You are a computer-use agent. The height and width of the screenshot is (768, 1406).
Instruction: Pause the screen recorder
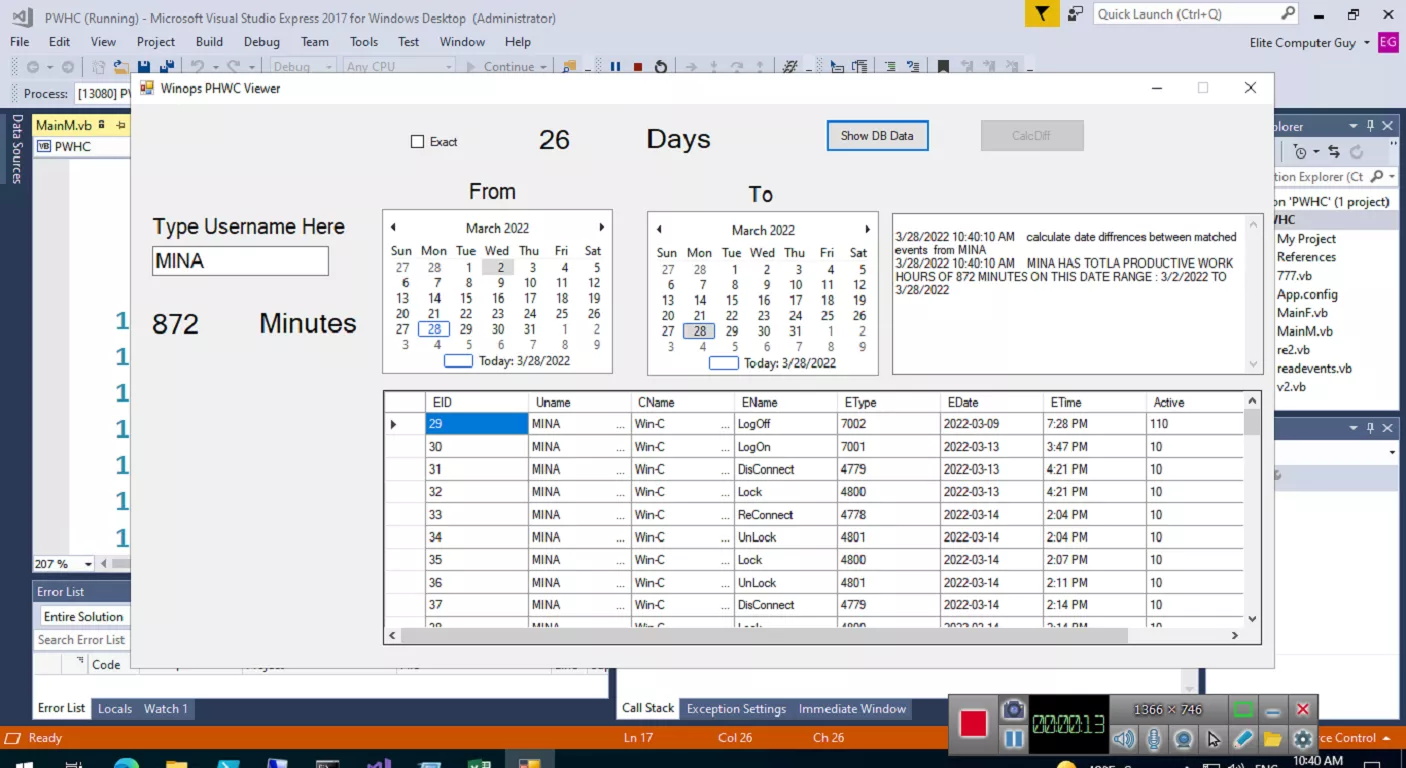pos(1013,739)
